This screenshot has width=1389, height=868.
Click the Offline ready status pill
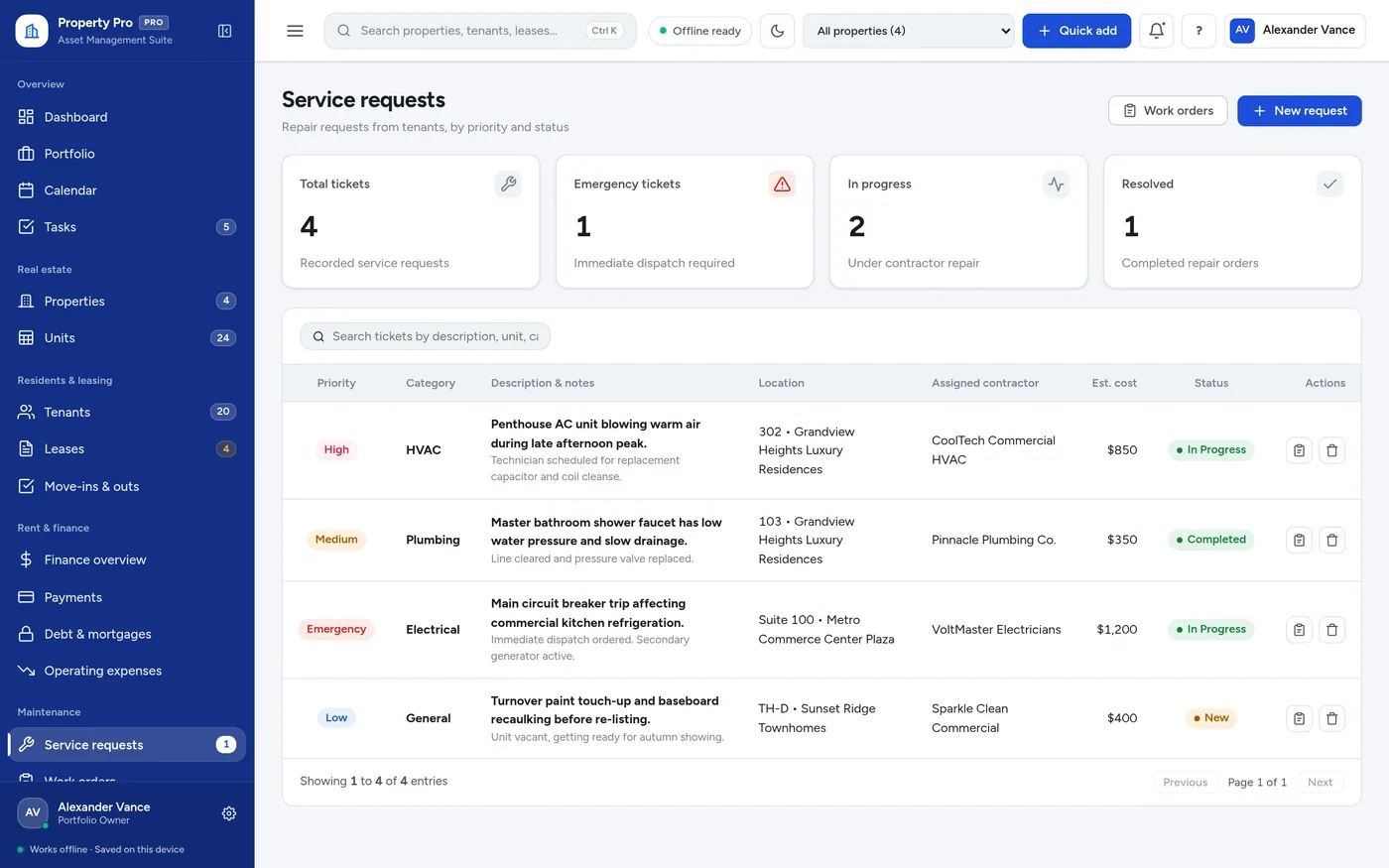click(x=699, y=31)
